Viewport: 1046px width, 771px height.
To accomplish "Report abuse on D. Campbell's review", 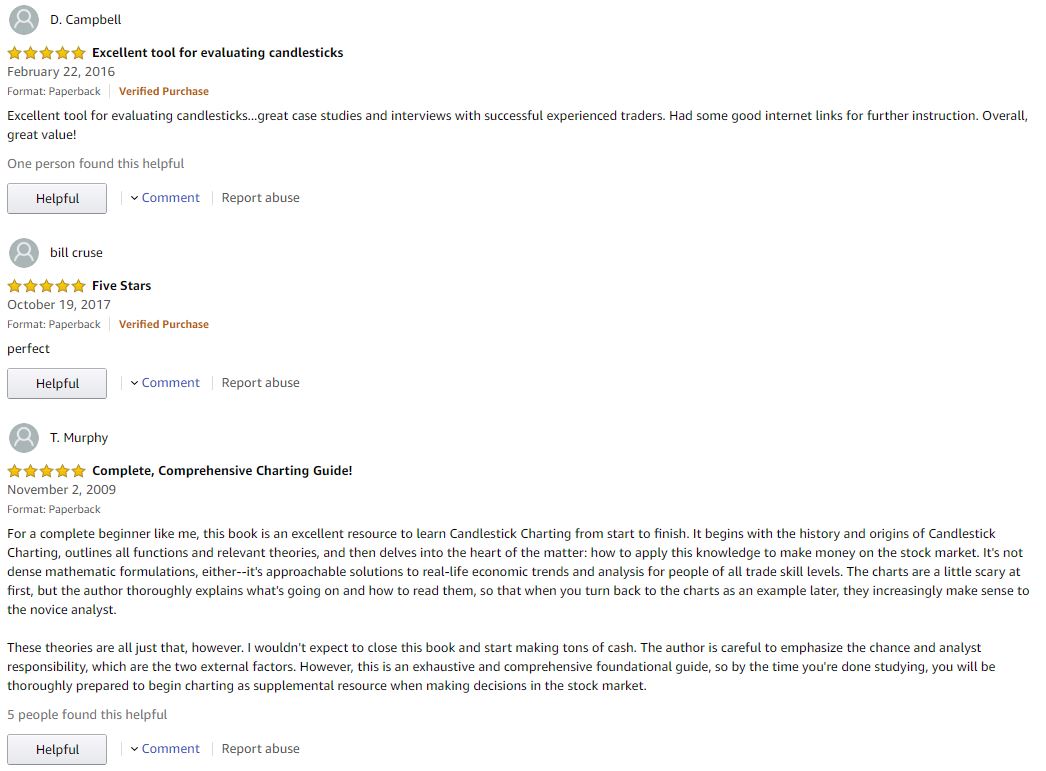I will [260, 198].
